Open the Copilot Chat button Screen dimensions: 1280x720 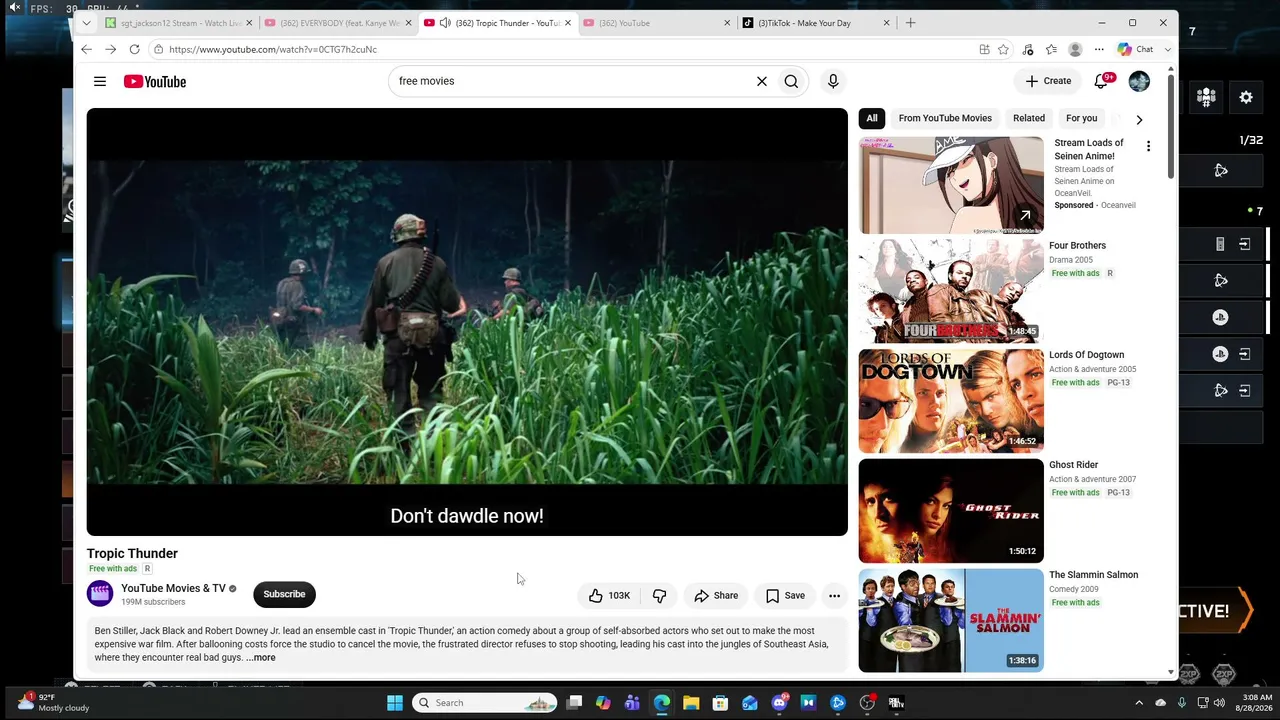pyautogui.click(x=1136, y=49)
